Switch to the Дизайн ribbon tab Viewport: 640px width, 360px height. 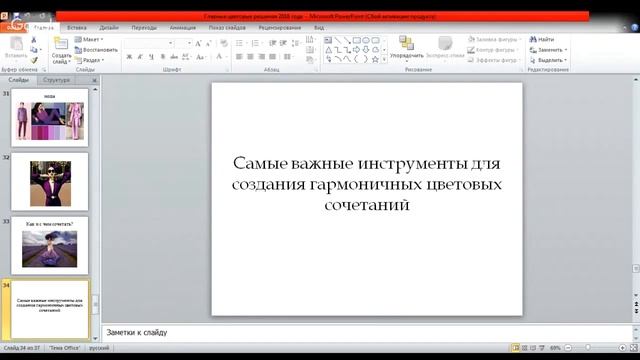109,28
